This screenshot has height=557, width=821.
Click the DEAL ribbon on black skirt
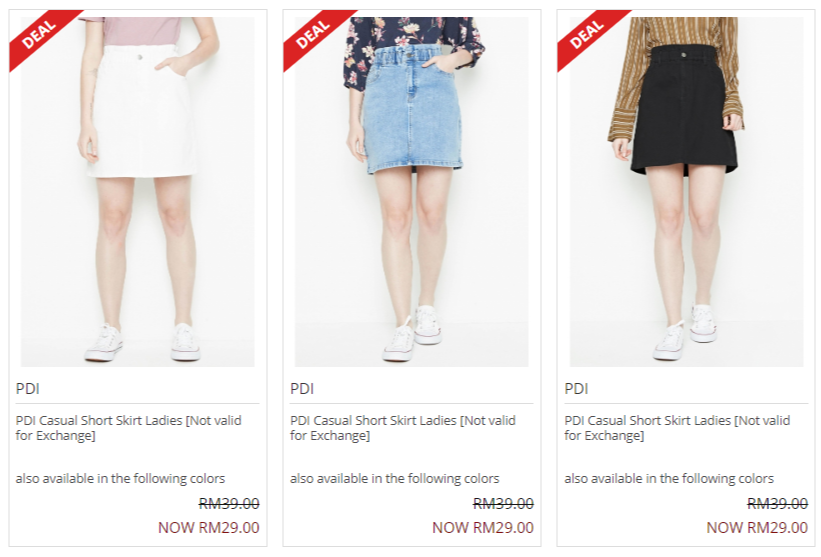point(586,35)
